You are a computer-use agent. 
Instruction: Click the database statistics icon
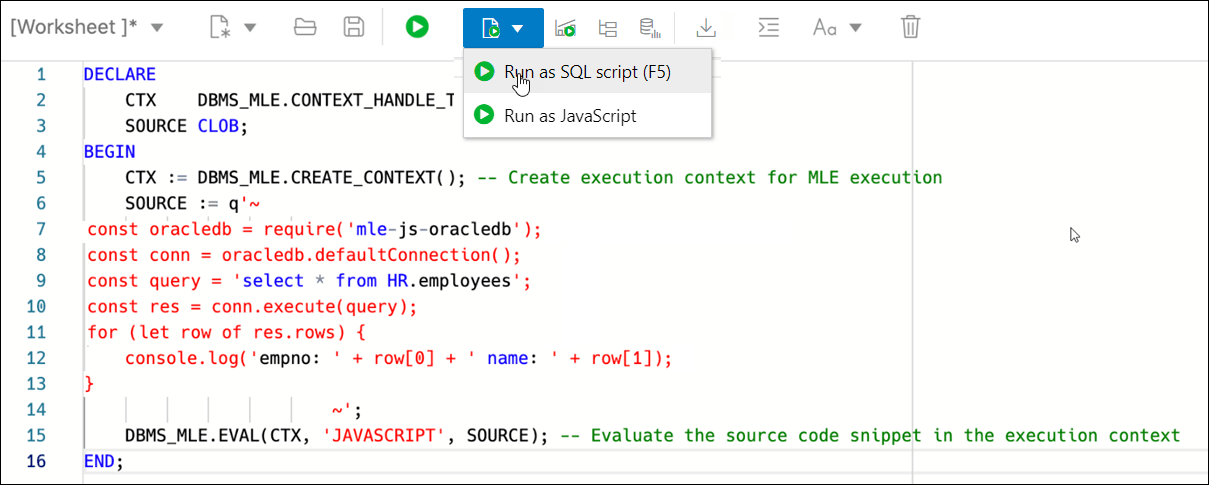650,28
